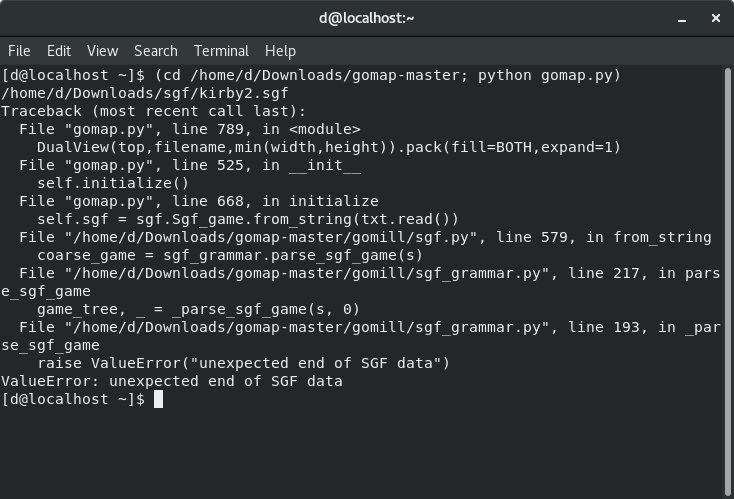Click the d@localhost window title
The height and width of the screenshot is (499, 734).
click(366, 18)
